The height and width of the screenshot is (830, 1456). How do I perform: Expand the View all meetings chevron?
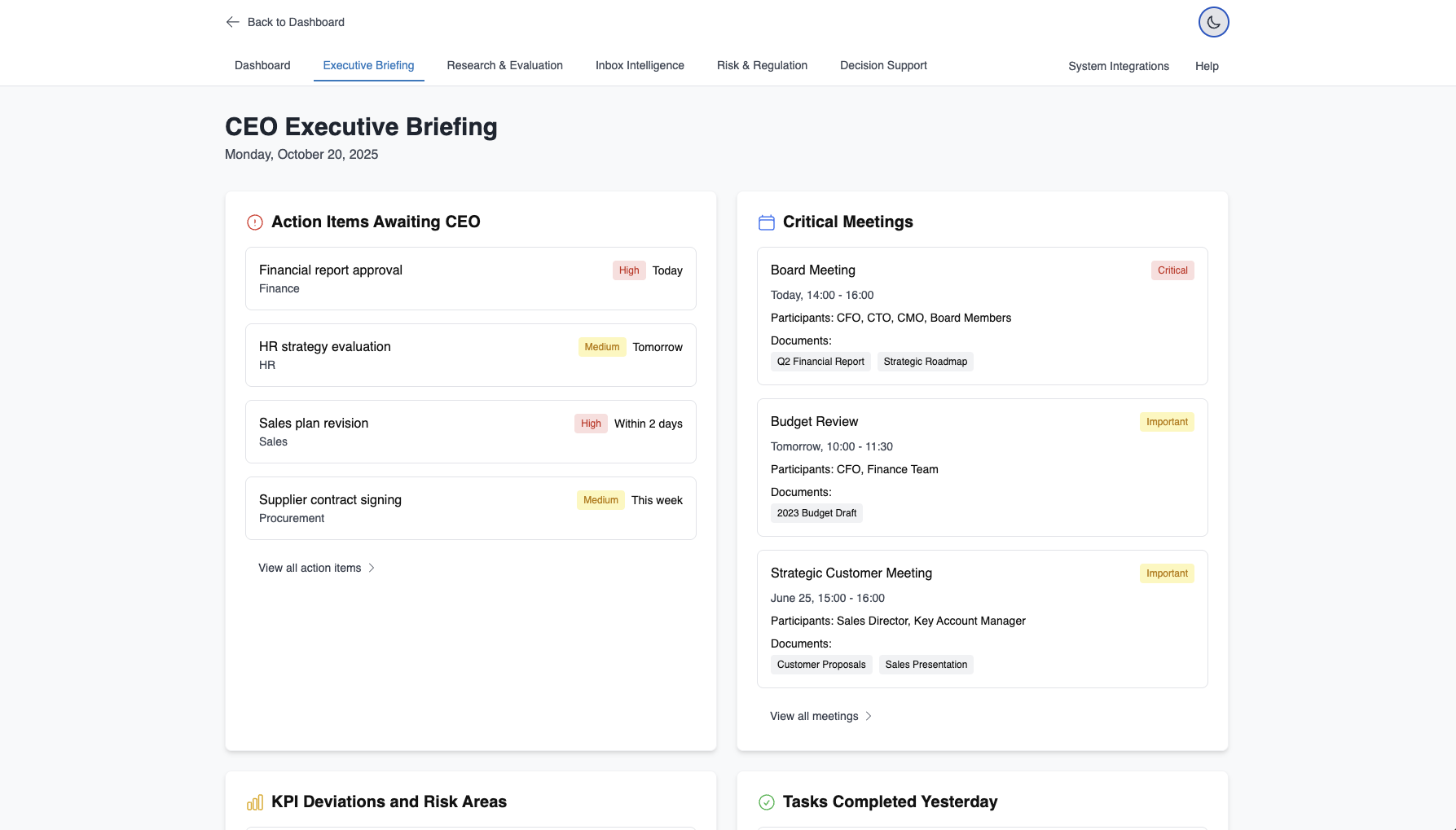(x=869, y=716)
